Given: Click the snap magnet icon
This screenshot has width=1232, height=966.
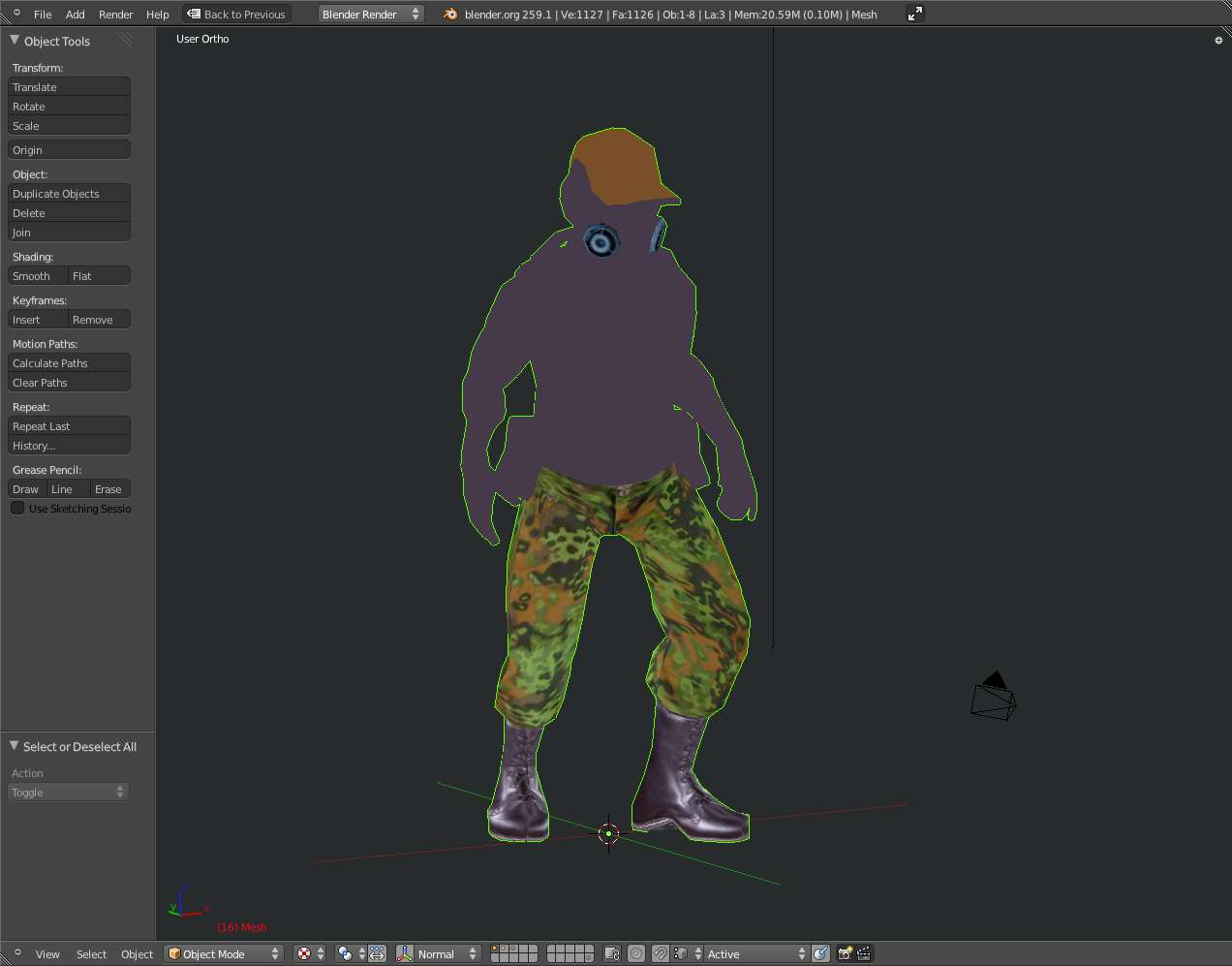Looking at the screenshot, I should pyautogui.click(x=661, y=953).
